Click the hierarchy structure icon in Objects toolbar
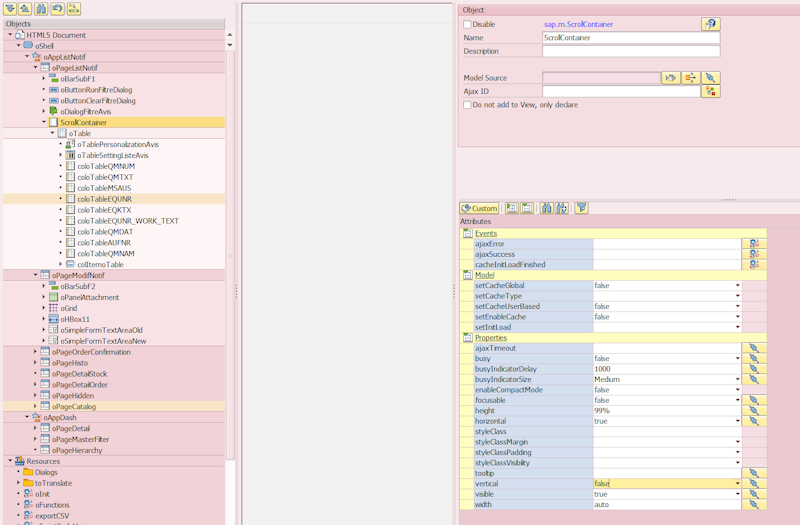Screen dimensions: 800x525 point(74,9)
